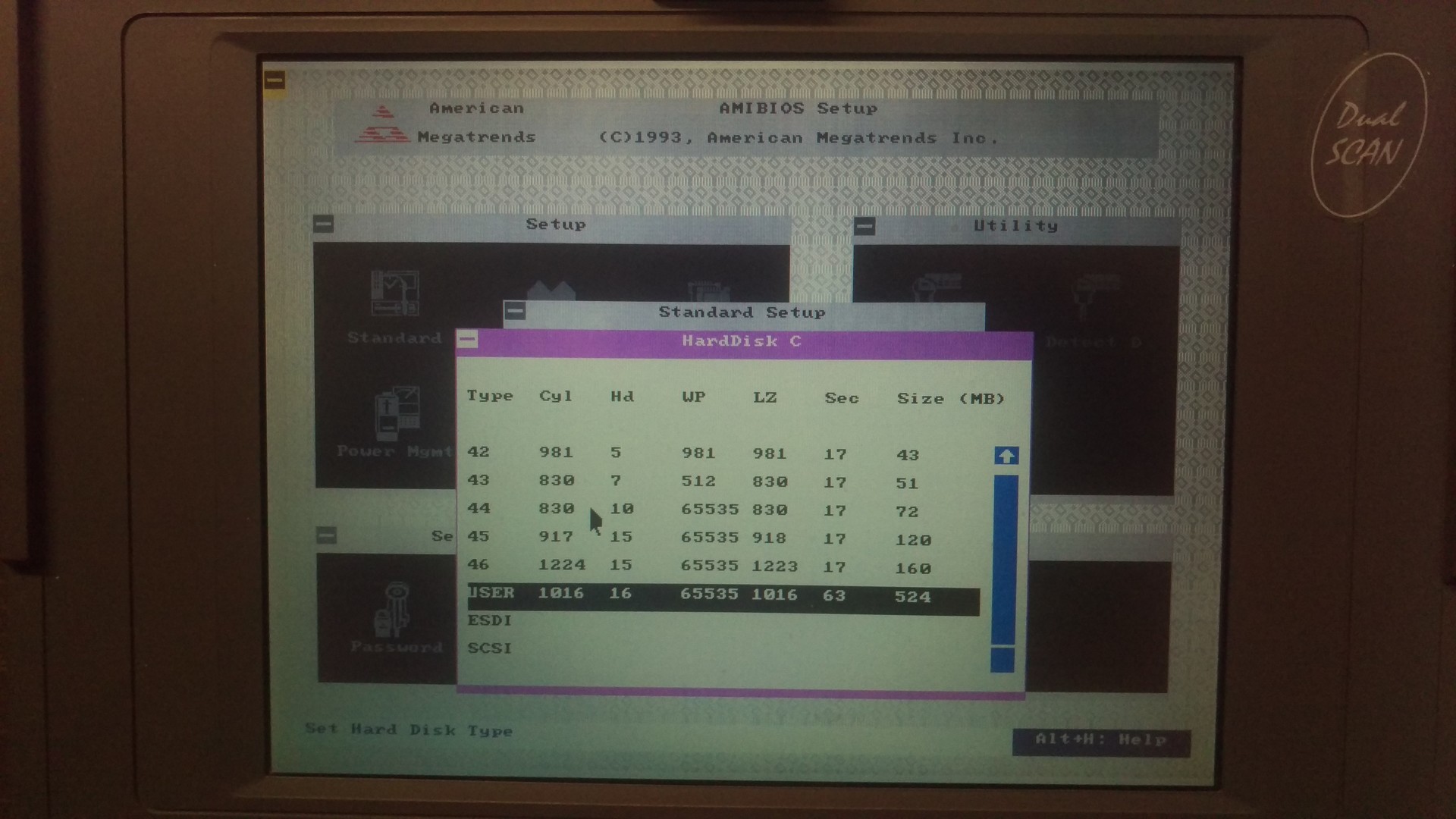Click the blue scrollbar track of the disk list

coord(1005,561)
